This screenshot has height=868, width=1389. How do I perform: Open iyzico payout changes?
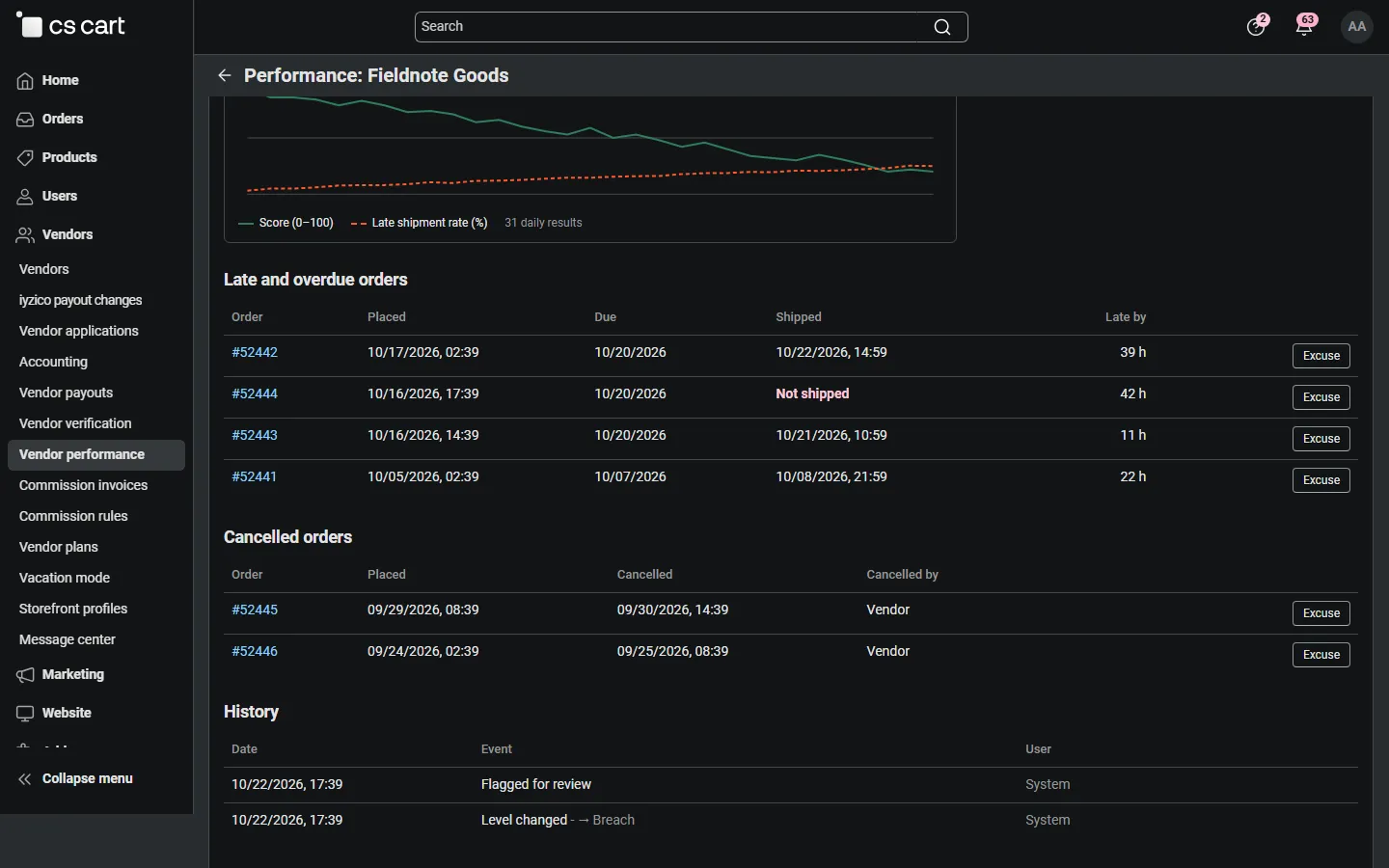click(96, 300)
